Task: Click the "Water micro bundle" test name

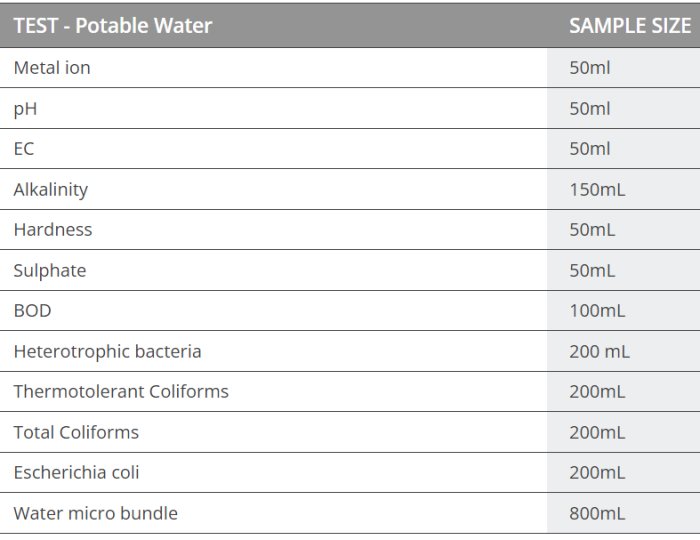Action: (x=95, y=513)
